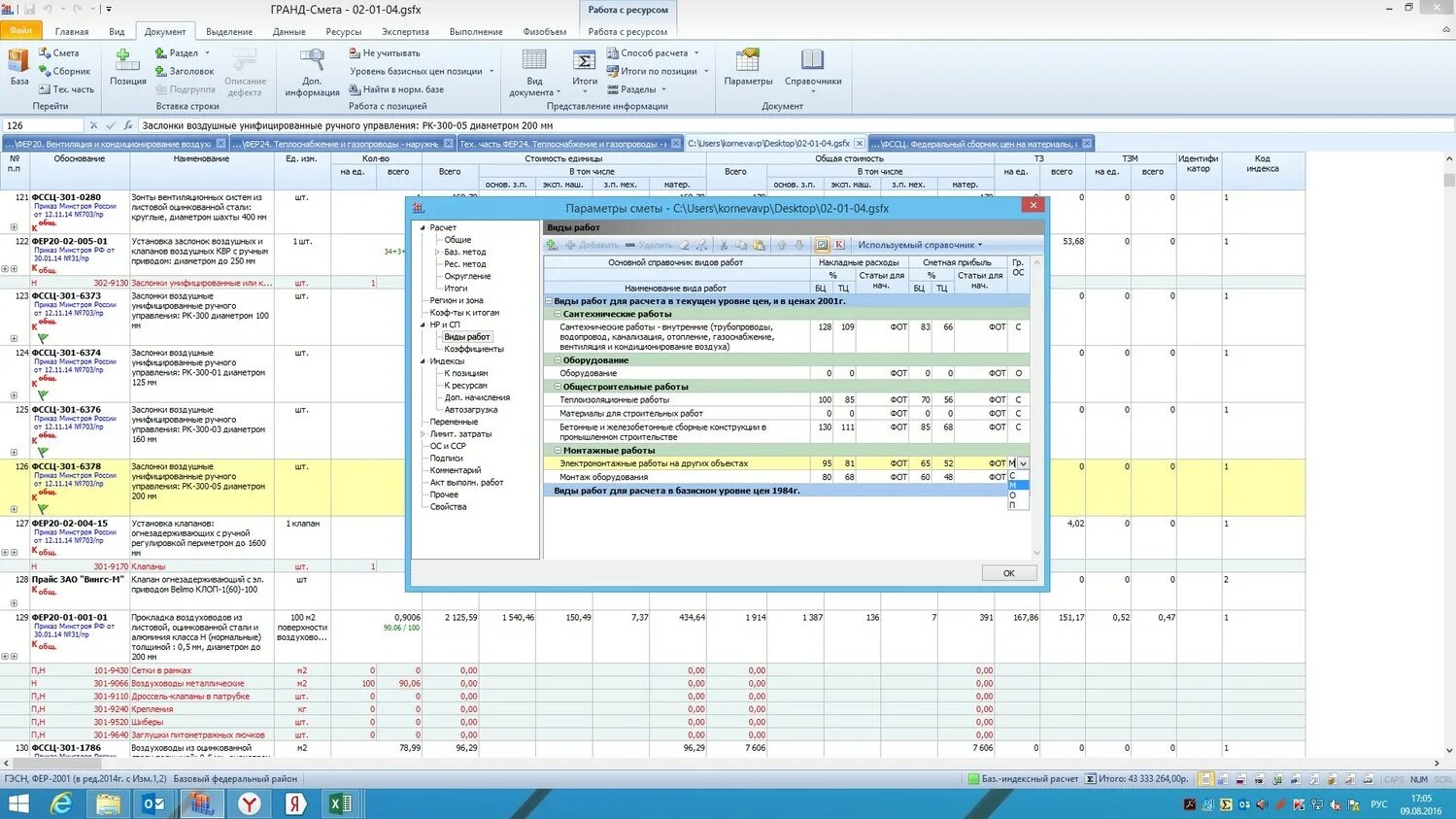This screenshot has width=1456, height=819.
Task: Click Не учитывать in the ribbon
Action: [385, 53]
